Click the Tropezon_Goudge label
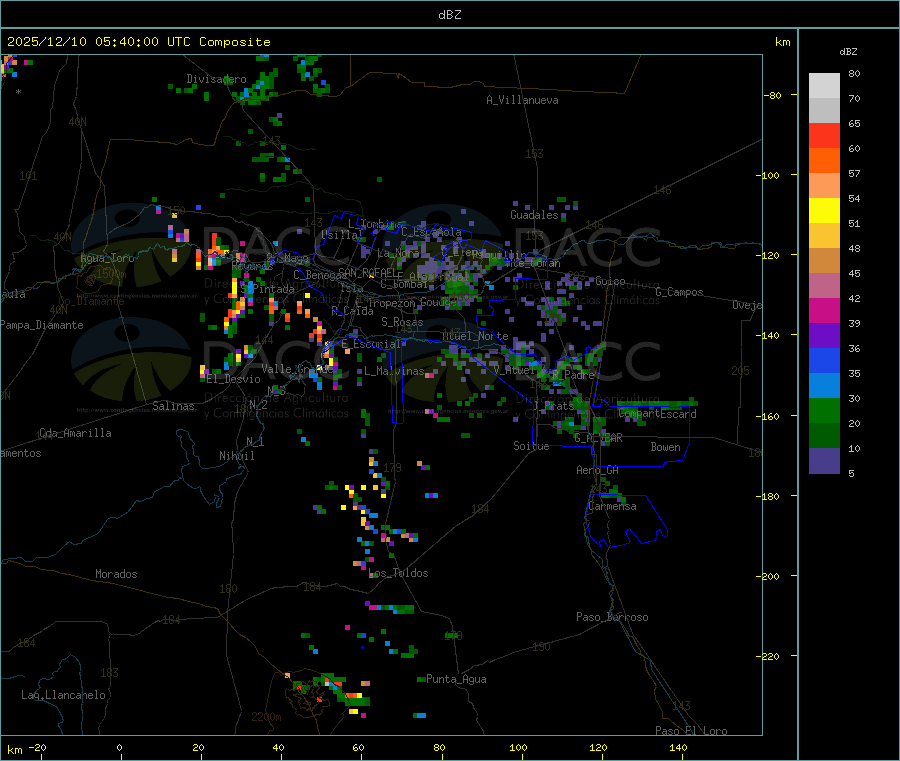 coord(412,302)
